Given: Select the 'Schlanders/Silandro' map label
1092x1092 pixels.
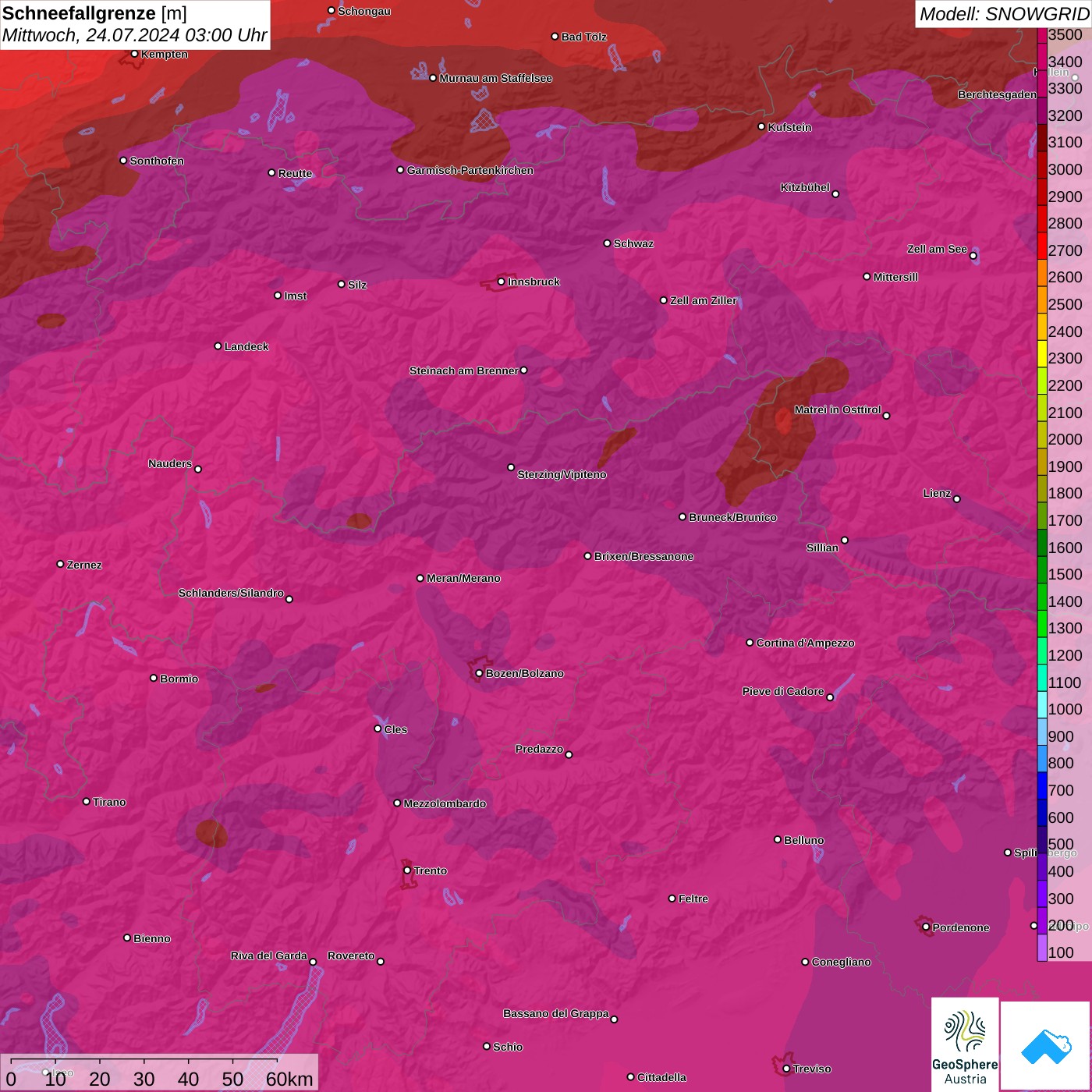Looking at the screenshot, I should [231, 593].
